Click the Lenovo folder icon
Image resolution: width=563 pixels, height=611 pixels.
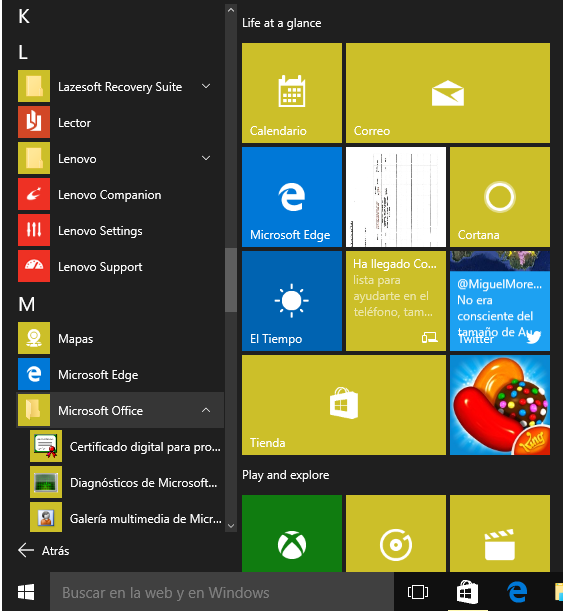click(x=34, y=158)
